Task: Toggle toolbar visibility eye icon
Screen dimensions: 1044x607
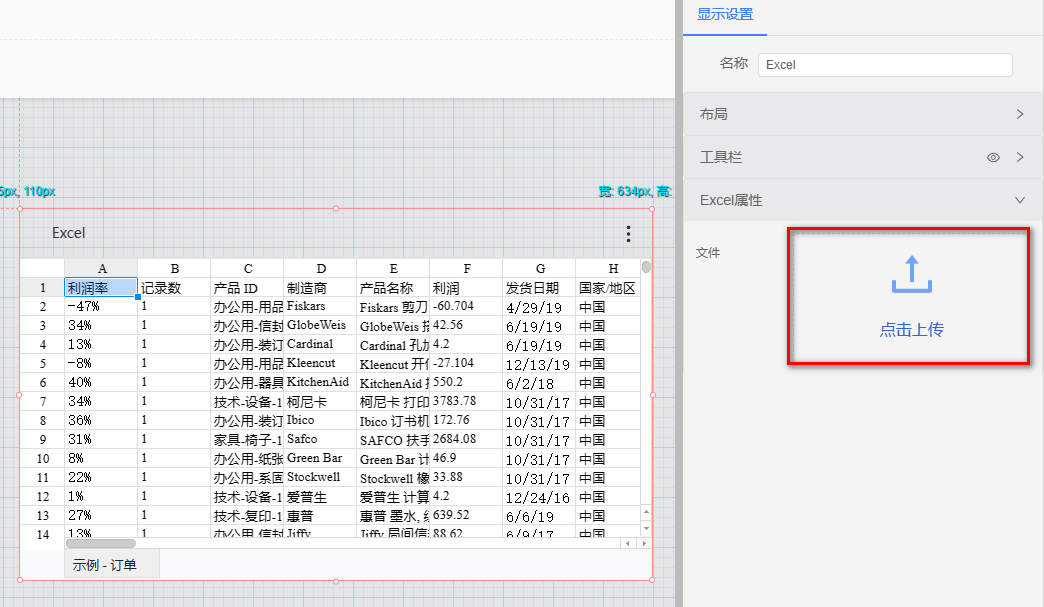Action: point(993,157)
